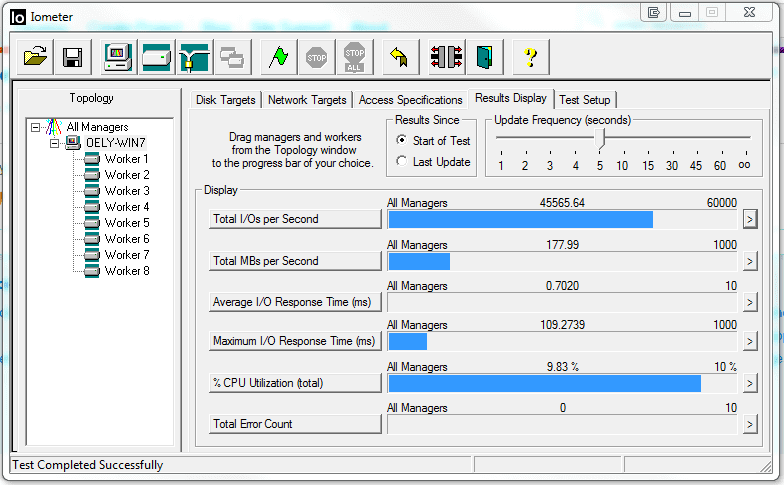Image resolution: width=784 pixels, height=485 pixels.
Task: Open the Test Setup tab
Action: (584, 100)
